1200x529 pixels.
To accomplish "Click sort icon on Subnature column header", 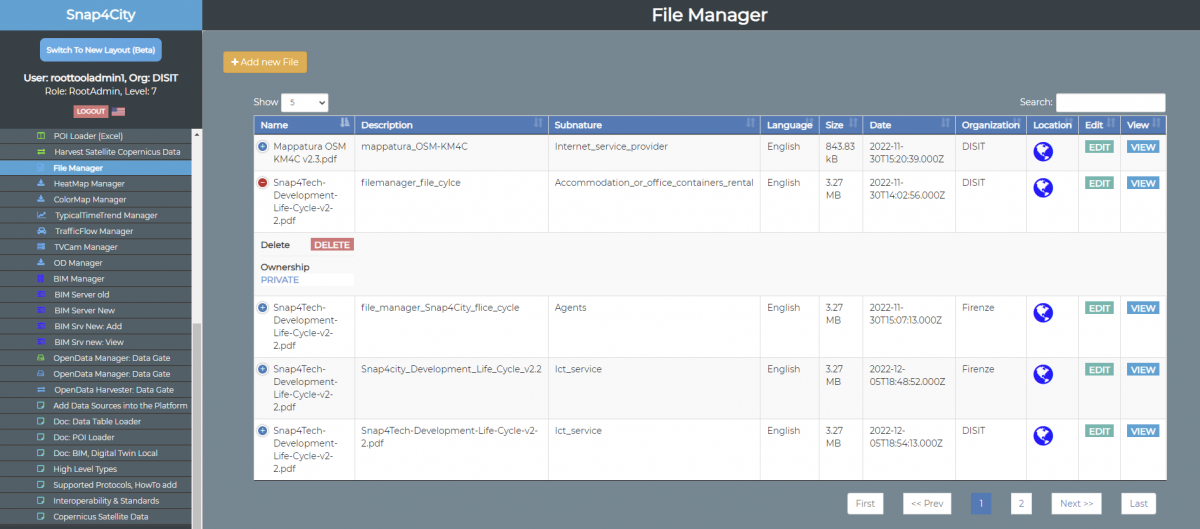I will [x=751, y=124].
